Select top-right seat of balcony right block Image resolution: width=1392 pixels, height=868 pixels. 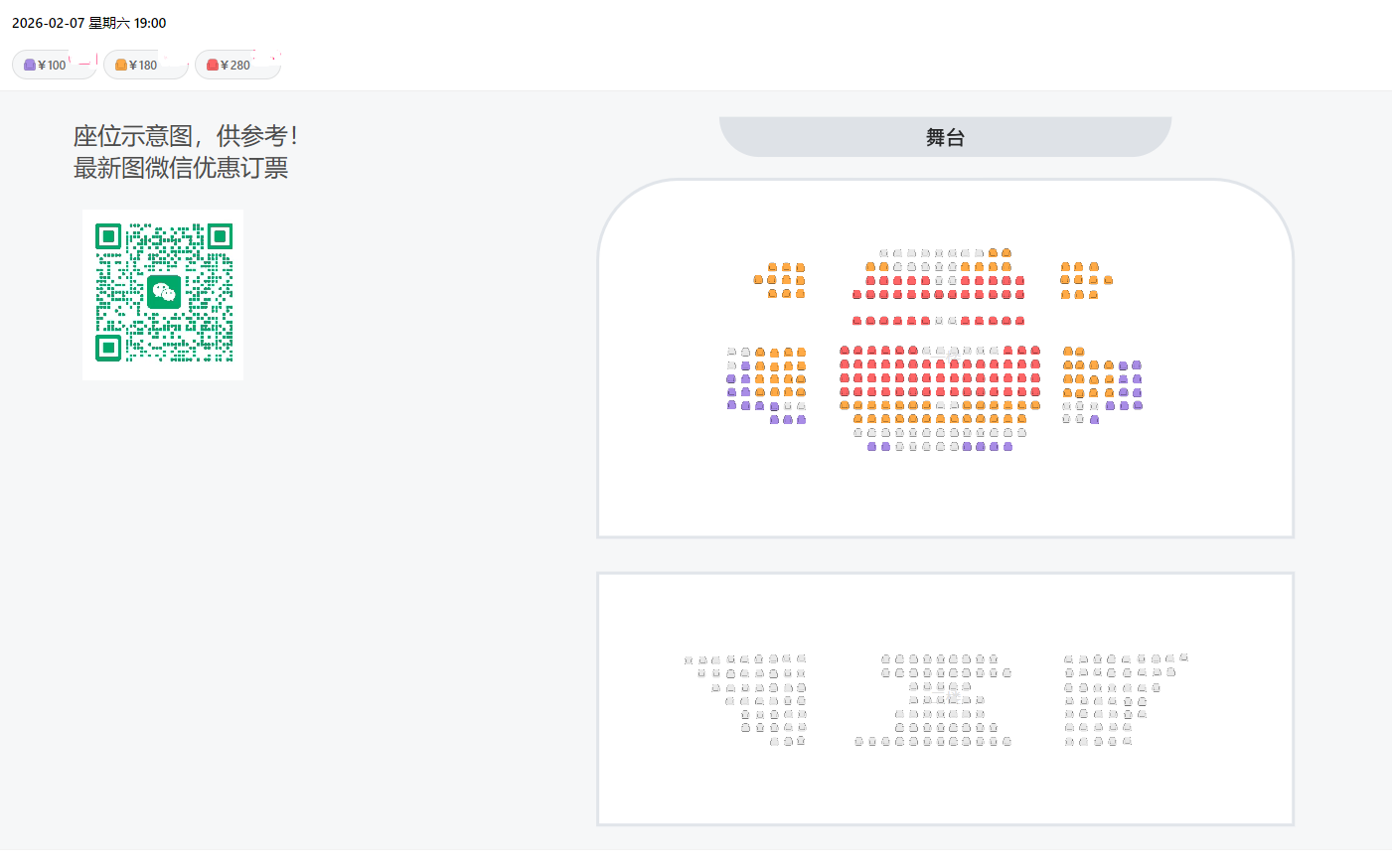point(1183,658)
